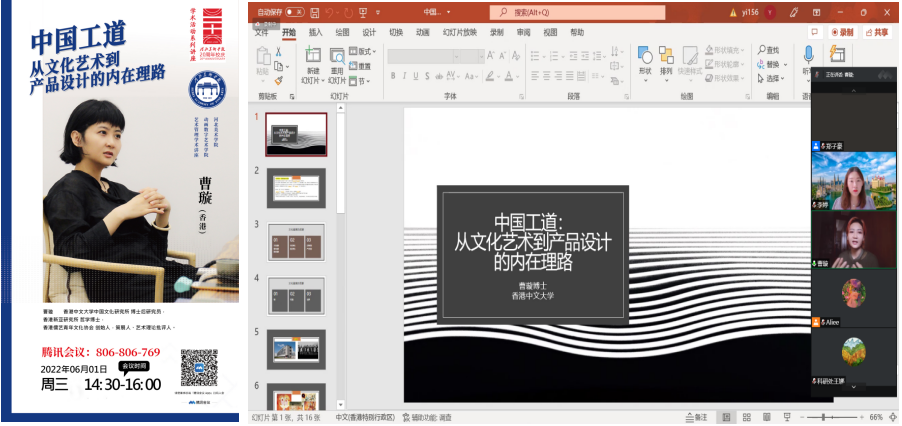Image resolution: width=902 pixels, height=426 pixels.
Task: Open the comments pane icon
Action: tap(814, 32)
